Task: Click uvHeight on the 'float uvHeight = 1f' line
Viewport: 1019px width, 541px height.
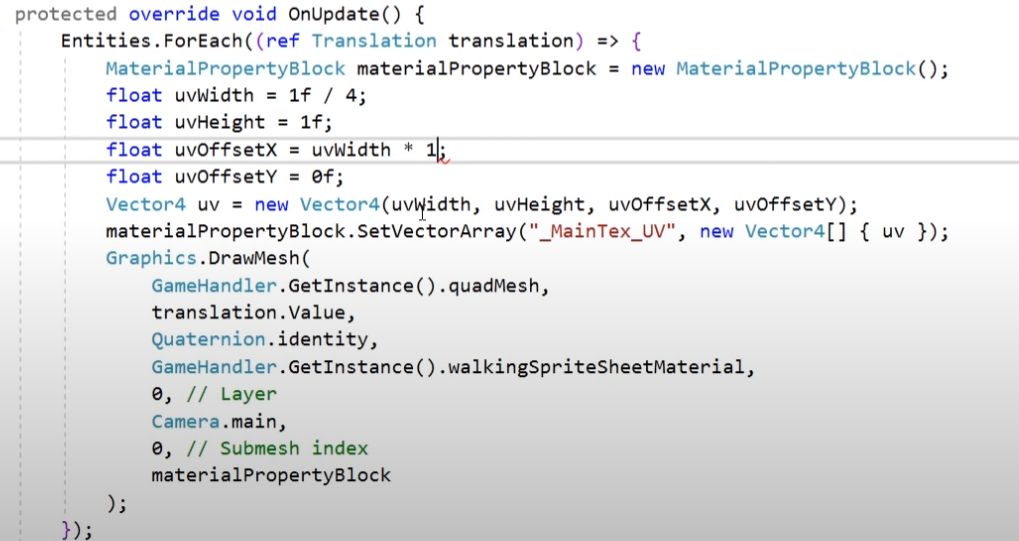Action: (x=220, y=122)
